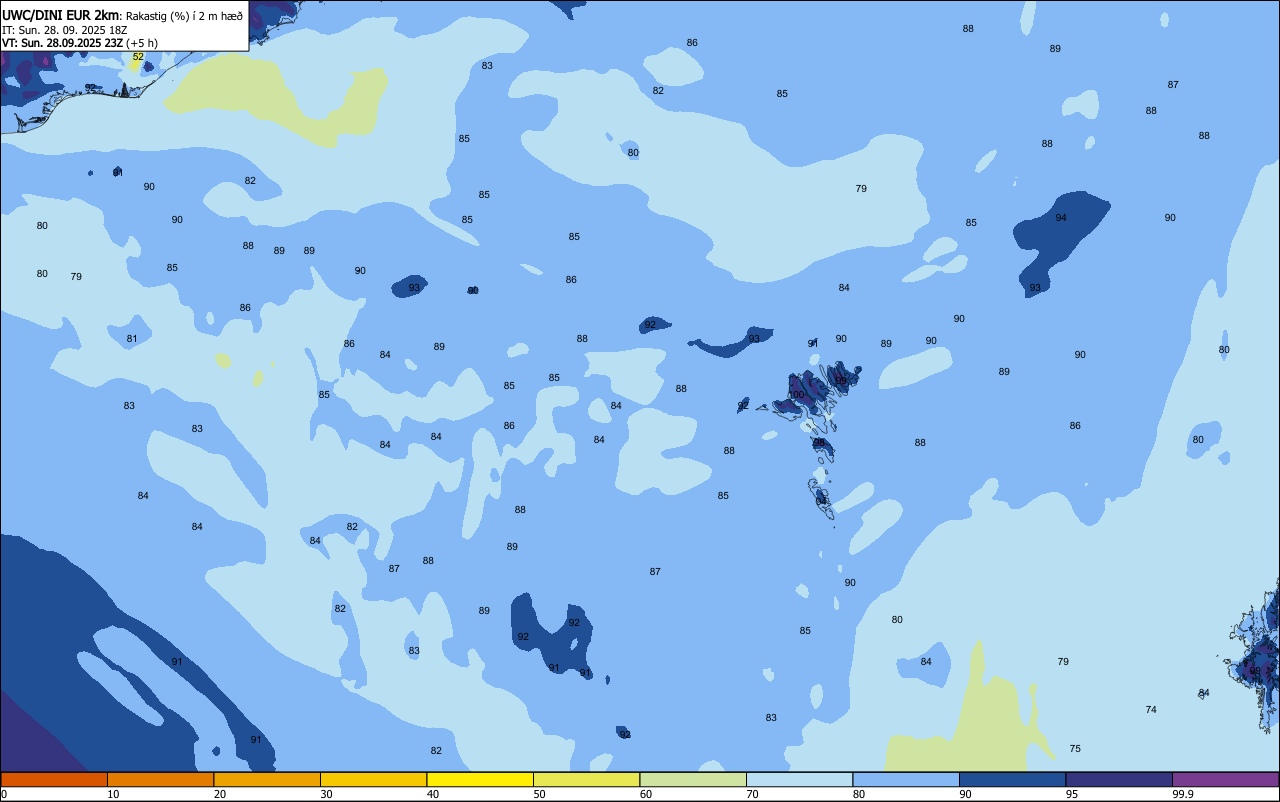1280x802 pixels.
Task: Select the navy 95–99.9 legend segment
Action: click(1119, 779)
